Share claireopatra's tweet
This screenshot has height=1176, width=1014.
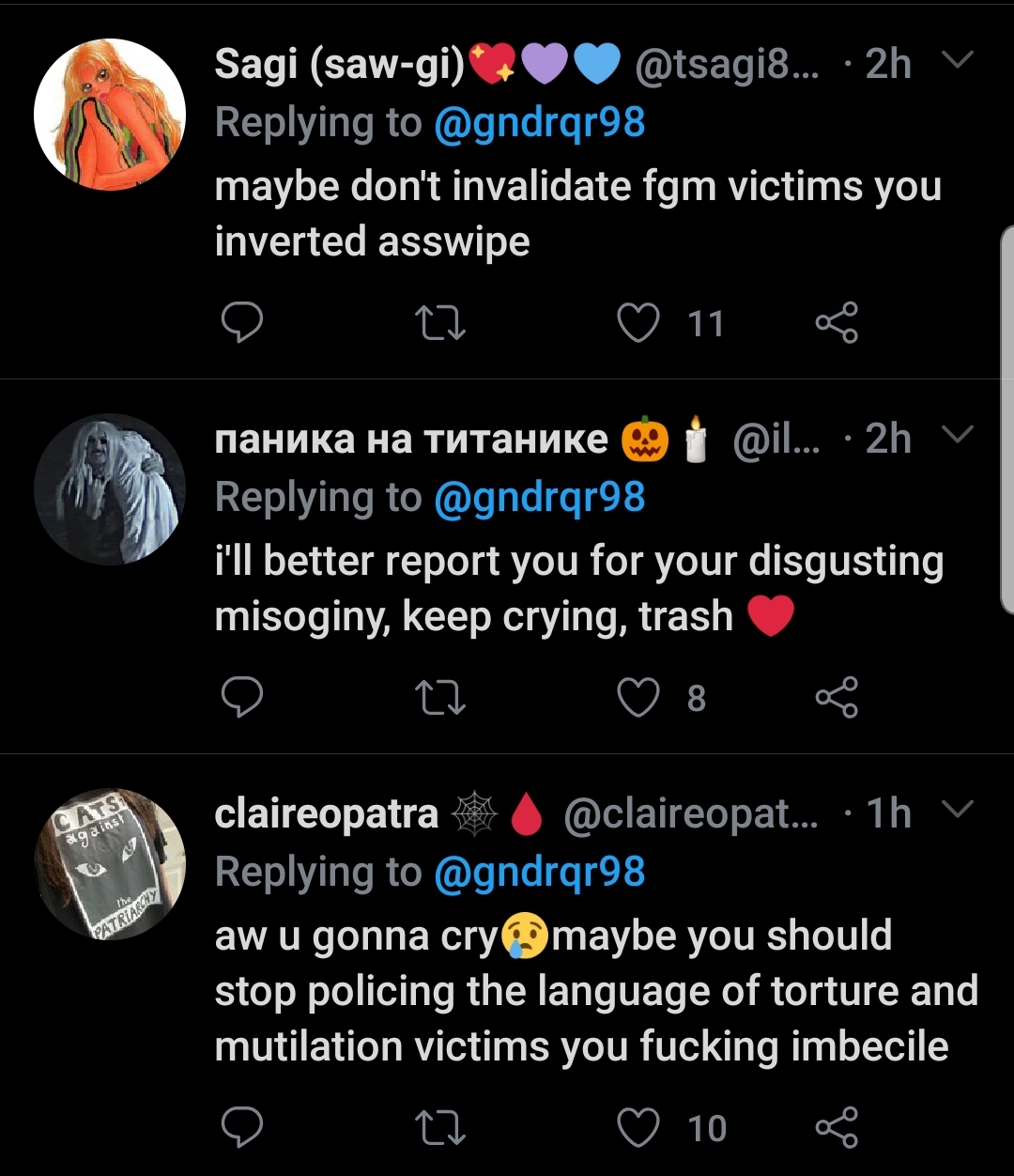point(837,1127)
